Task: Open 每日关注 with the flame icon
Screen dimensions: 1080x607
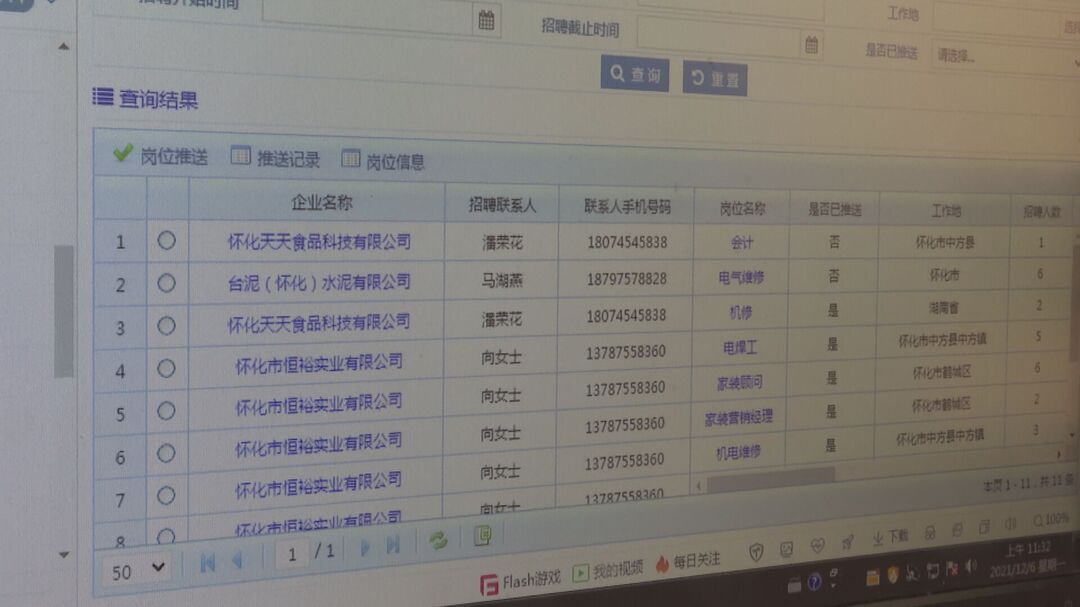Action: (x=688, y=562)
